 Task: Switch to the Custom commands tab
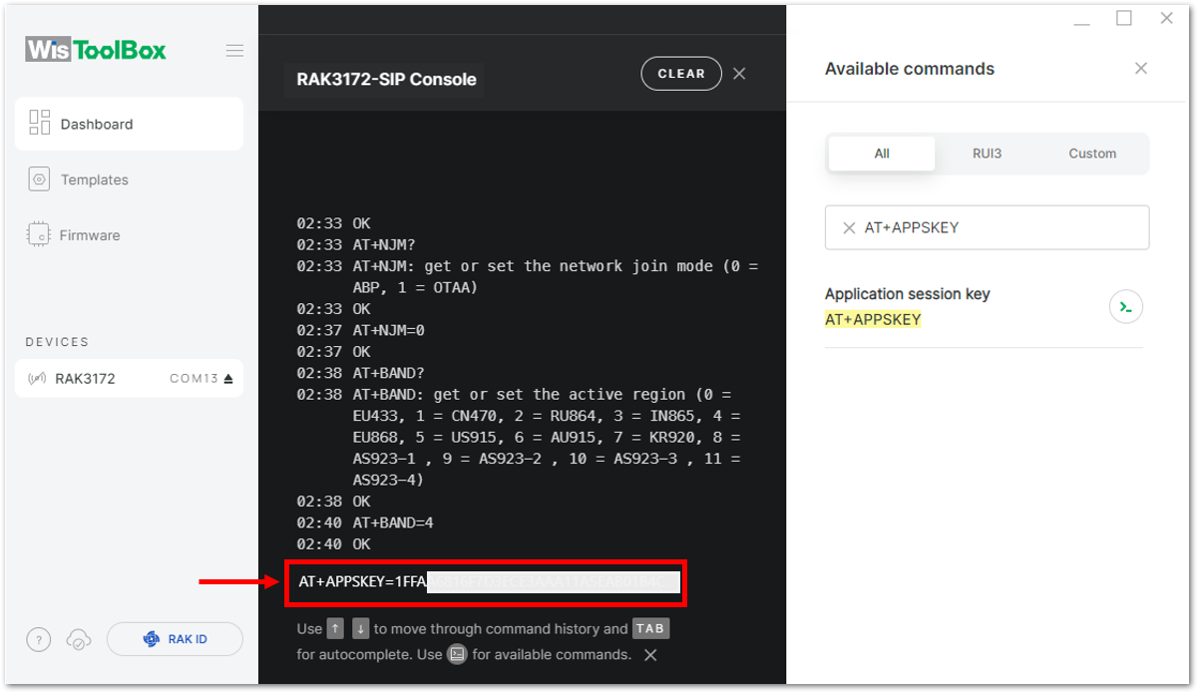(1093, 154)
